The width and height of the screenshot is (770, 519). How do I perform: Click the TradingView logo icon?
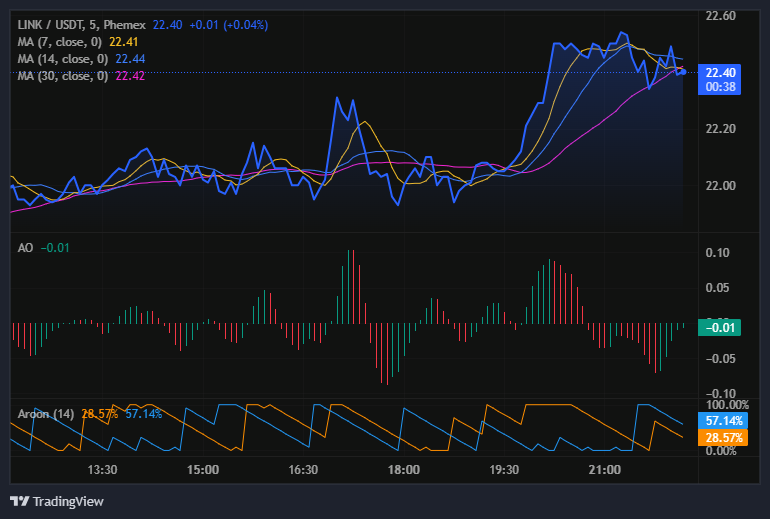coord(19,501)
